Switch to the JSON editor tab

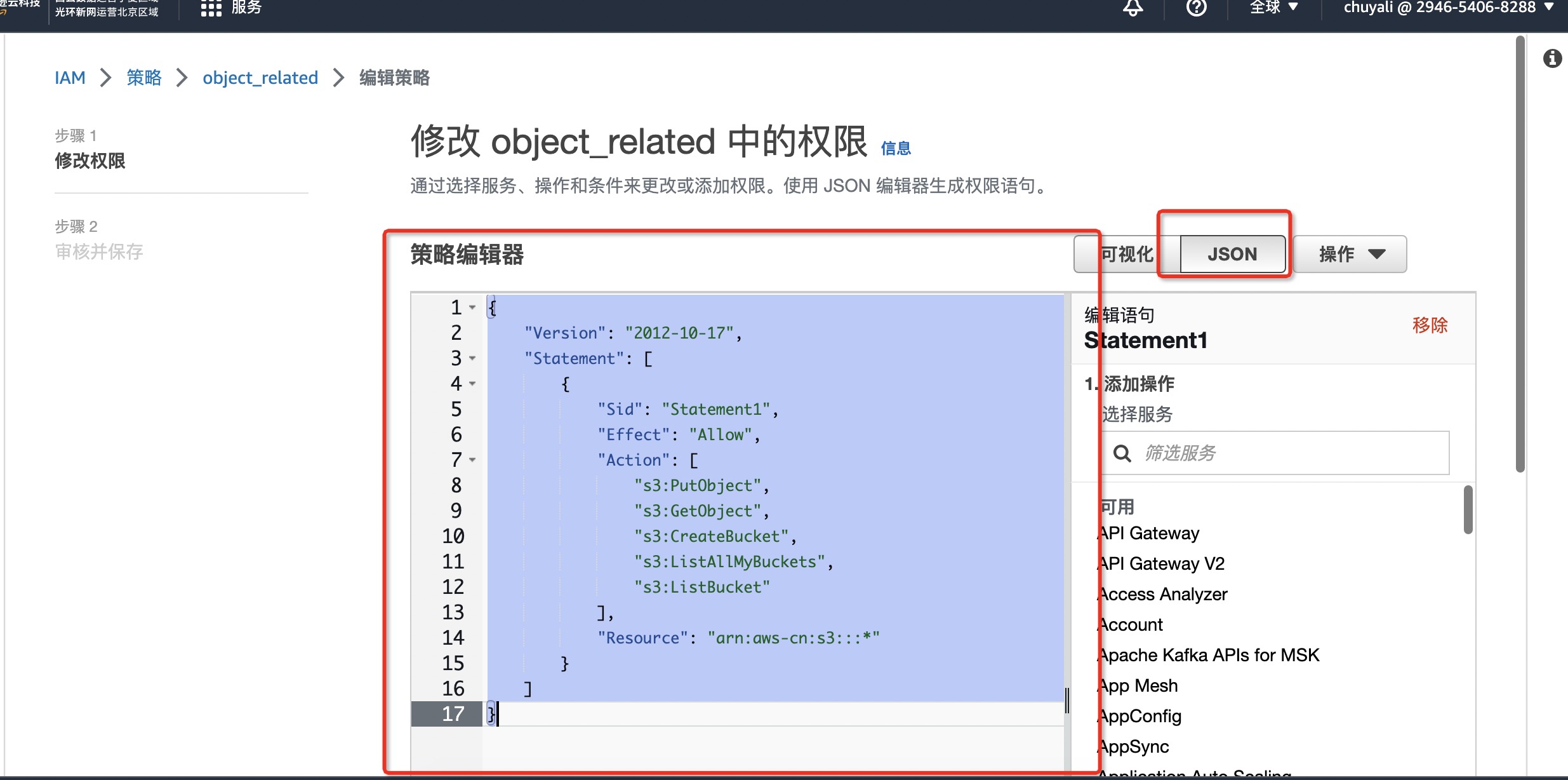click(x=1232, y=254)
